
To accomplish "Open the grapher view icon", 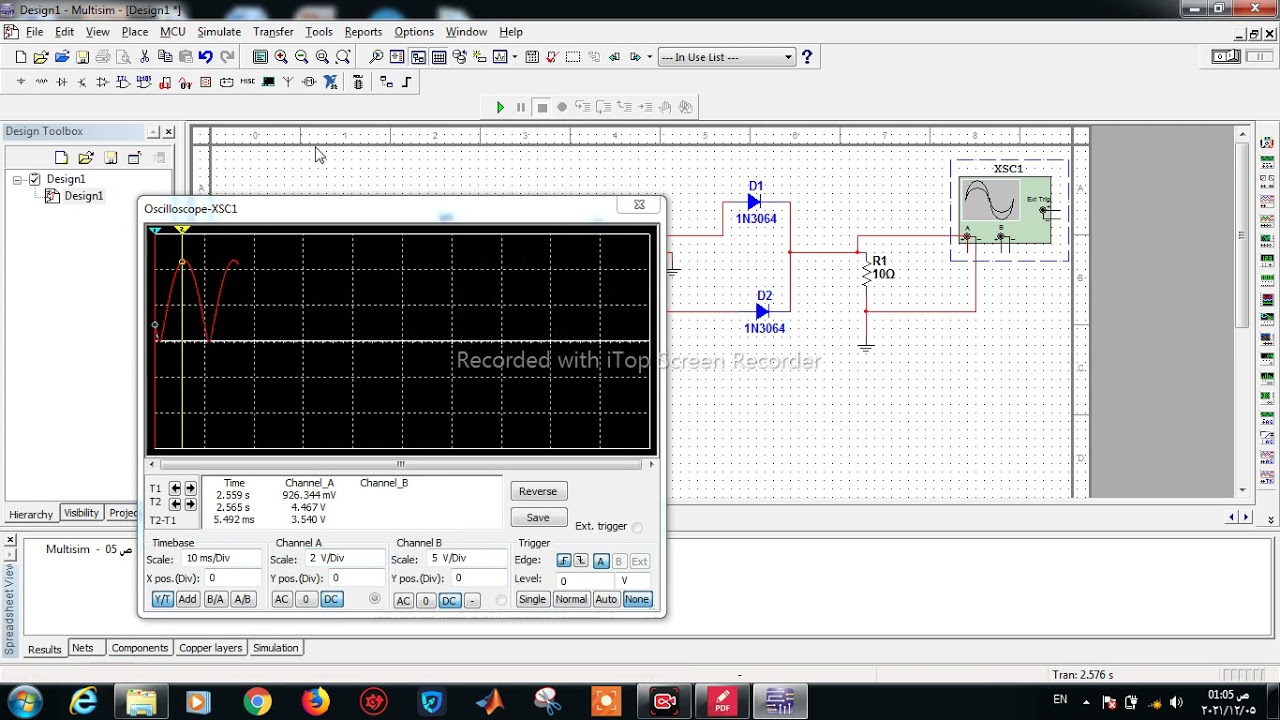I will tap(500, 57).
